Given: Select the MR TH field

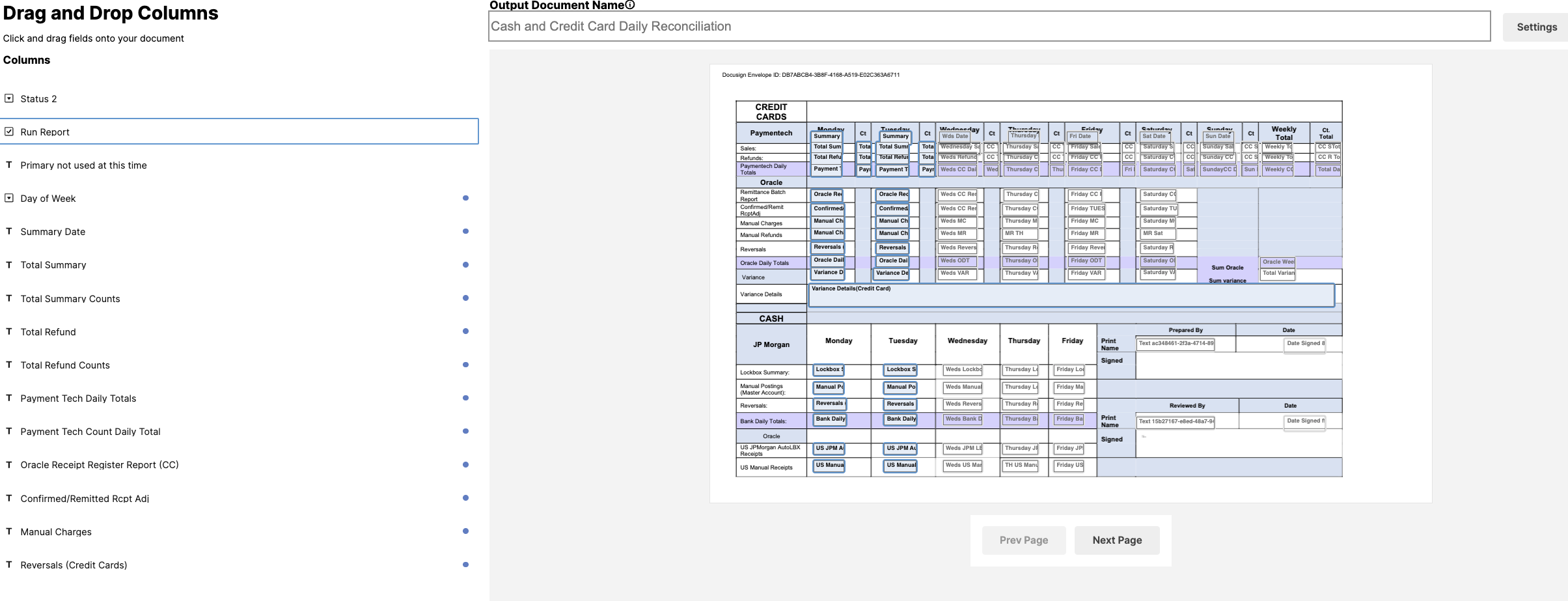Looking at the screenshot, I should point(1021,234).
